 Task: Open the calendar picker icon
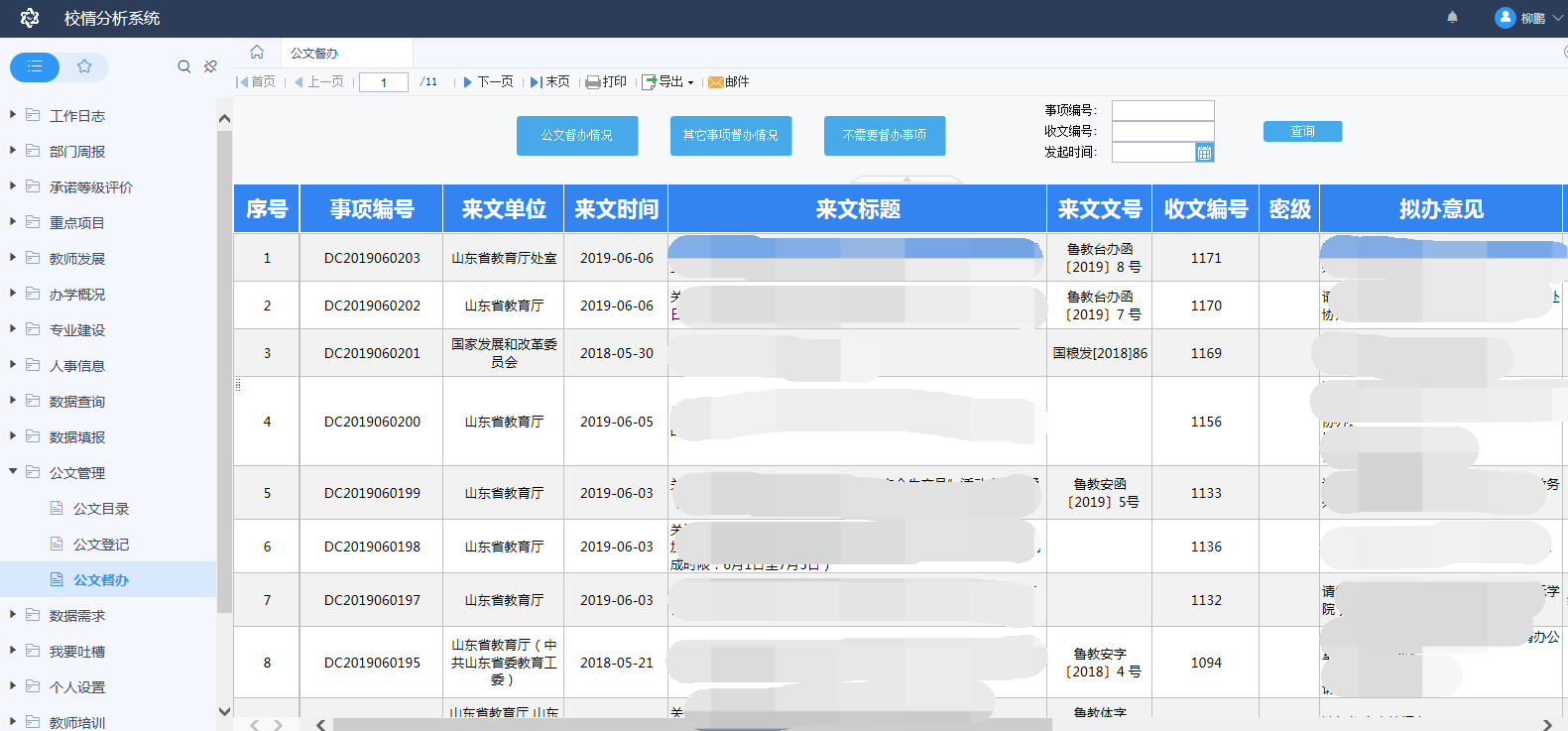pyautogui.click(x=1204, y=153)
